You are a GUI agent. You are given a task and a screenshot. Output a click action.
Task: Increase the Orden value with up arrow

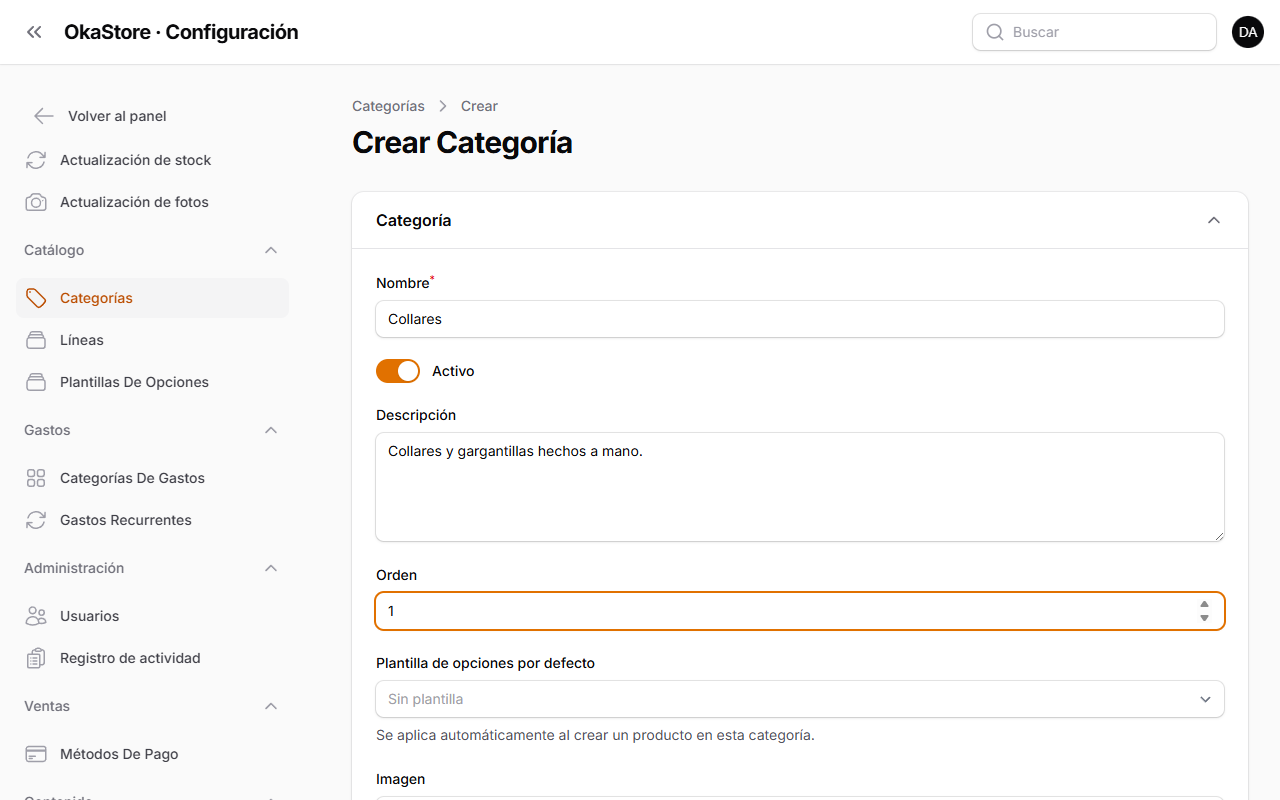pos(1204,604)
